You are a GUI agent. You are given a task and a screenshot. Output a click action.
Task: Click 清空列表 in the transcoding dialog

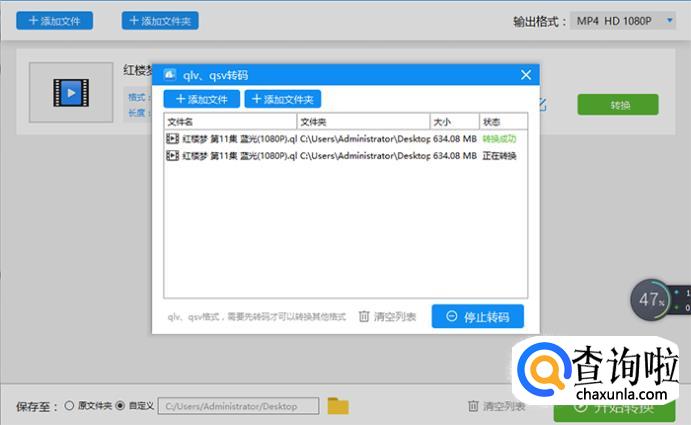tap(387, 317)
